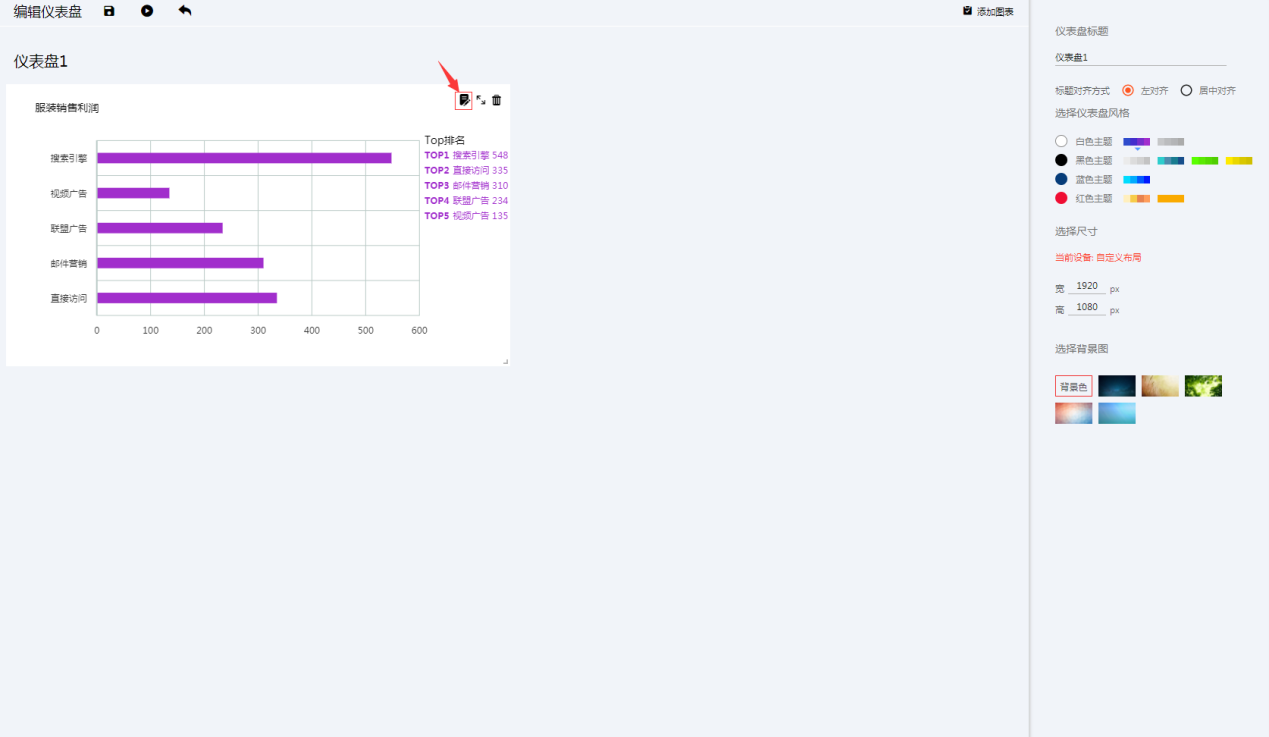1269x737 pixels.
Task: Pick the orange palette for red theme
Action: [x=1171, y=199]
